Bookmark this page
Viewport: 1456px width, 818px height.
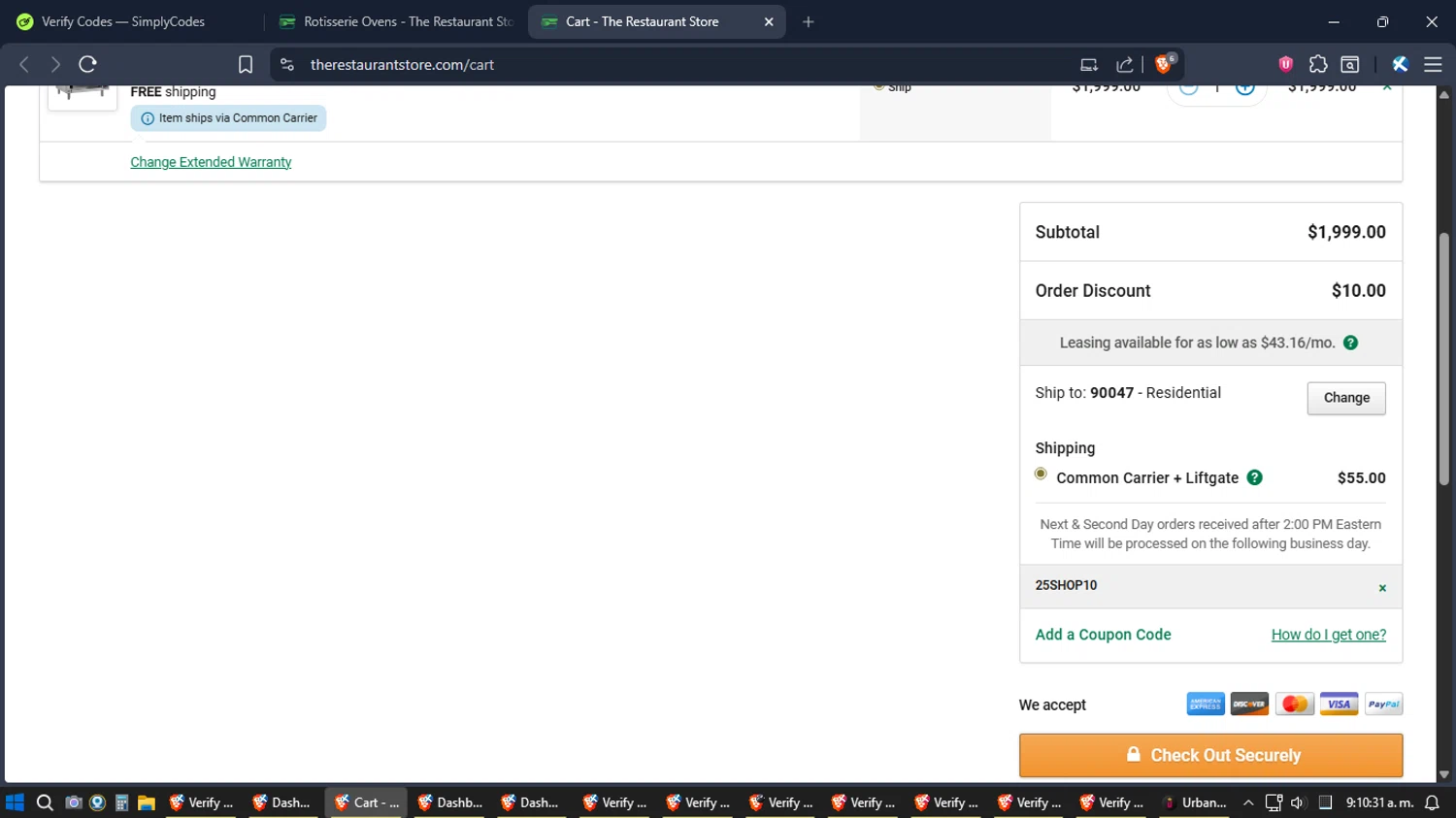point(246,65)
